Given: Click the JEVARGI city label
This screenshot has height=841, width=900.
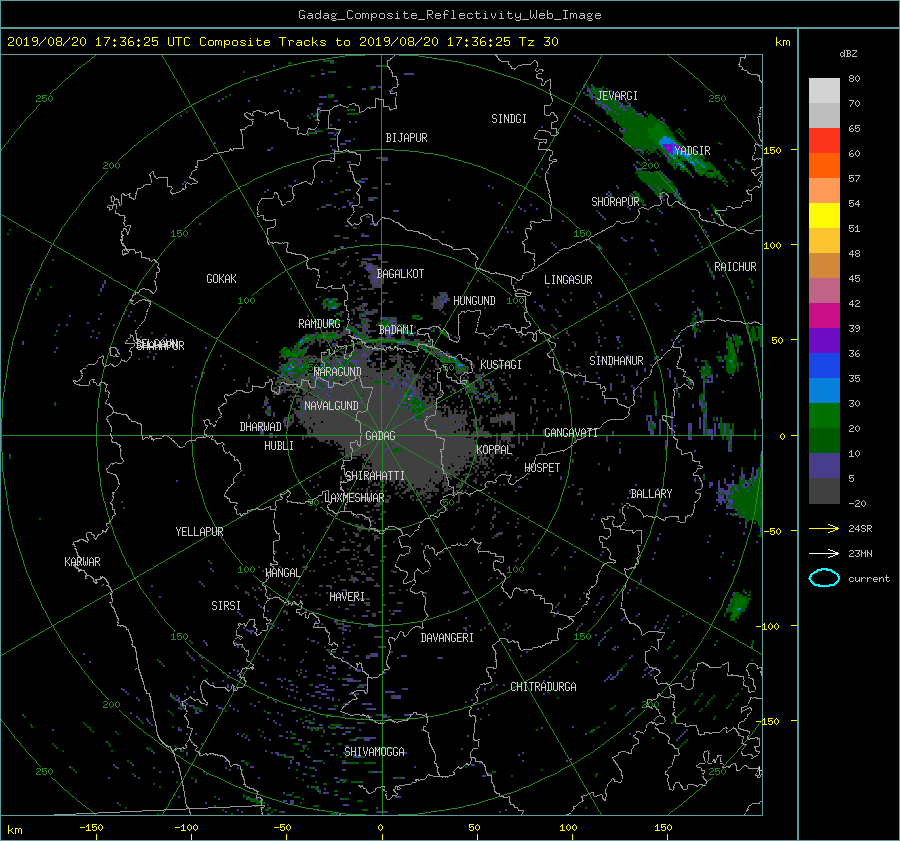Looking at the screenshot, I should 617,96.
